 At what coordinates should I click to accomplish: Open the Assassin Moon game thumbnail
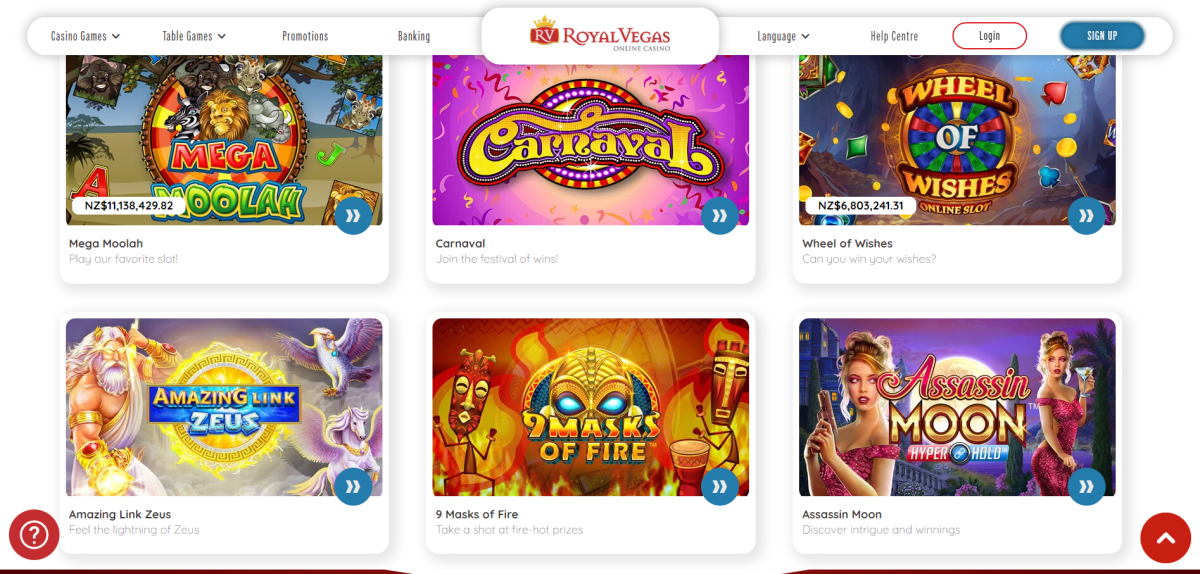pyautogui.click(x=957, y=407)
